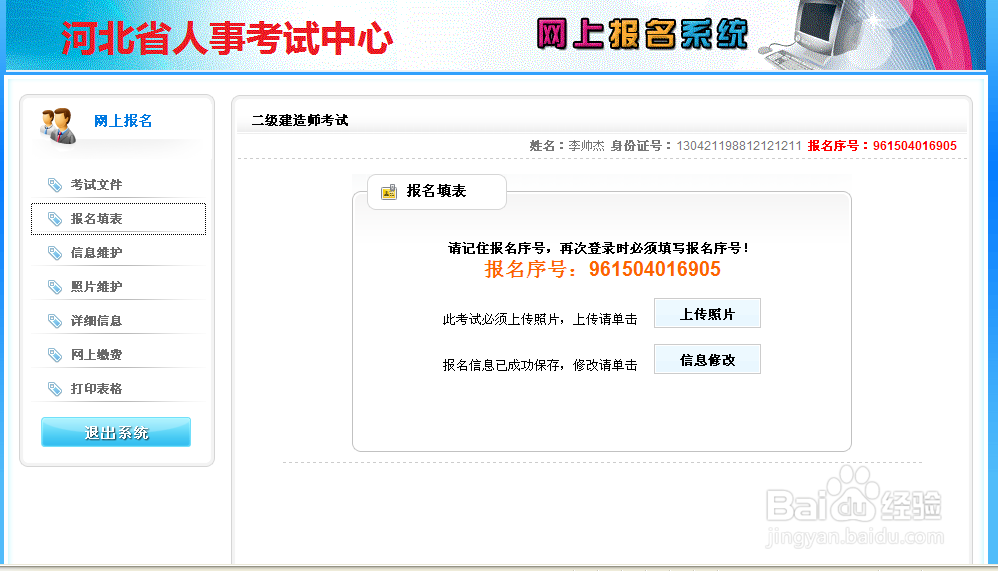Click the large orange 报名序号 961504016905

click(x=602, y=269)
